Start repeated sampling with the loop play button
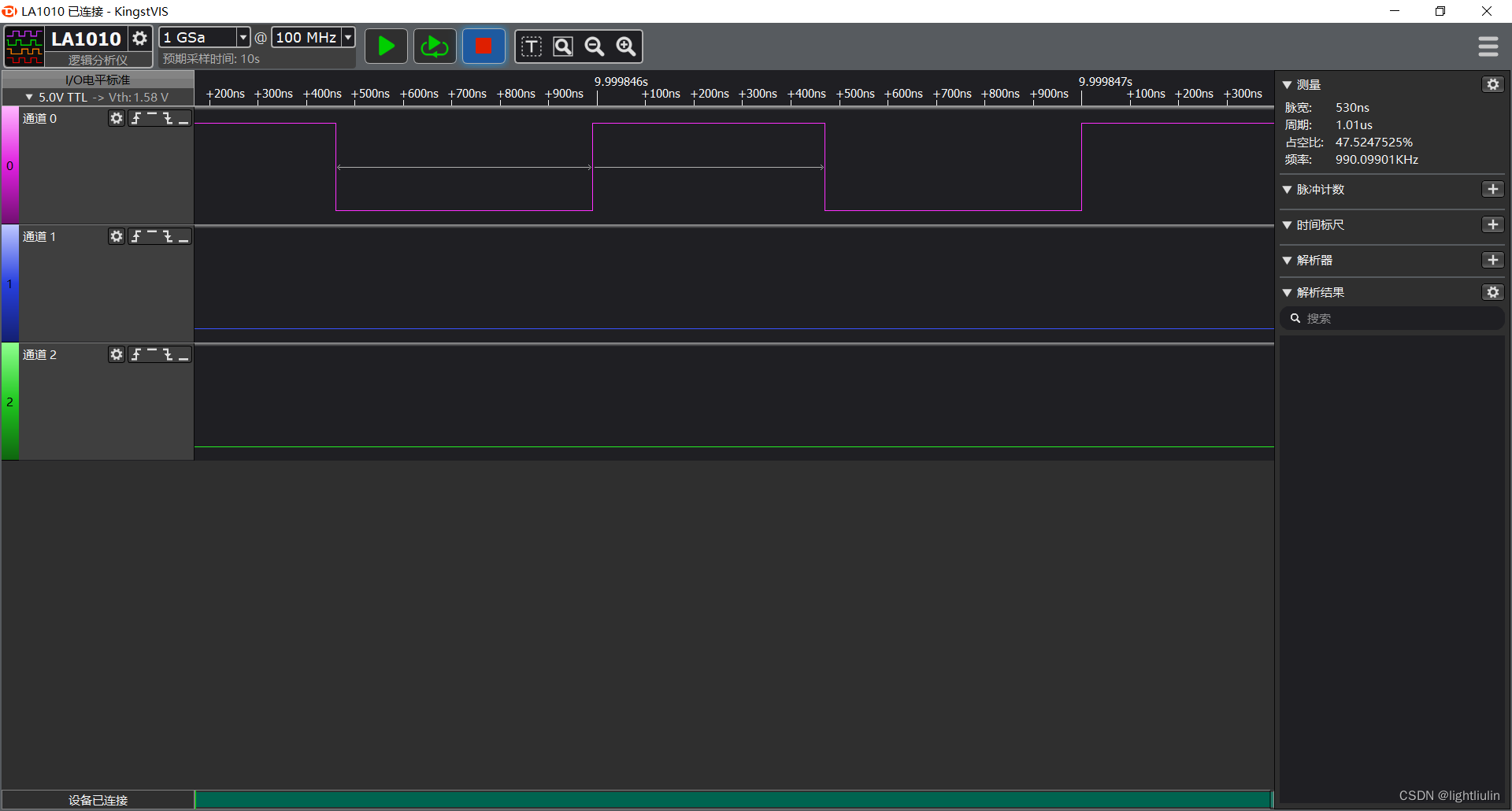 tap(435, 46)
